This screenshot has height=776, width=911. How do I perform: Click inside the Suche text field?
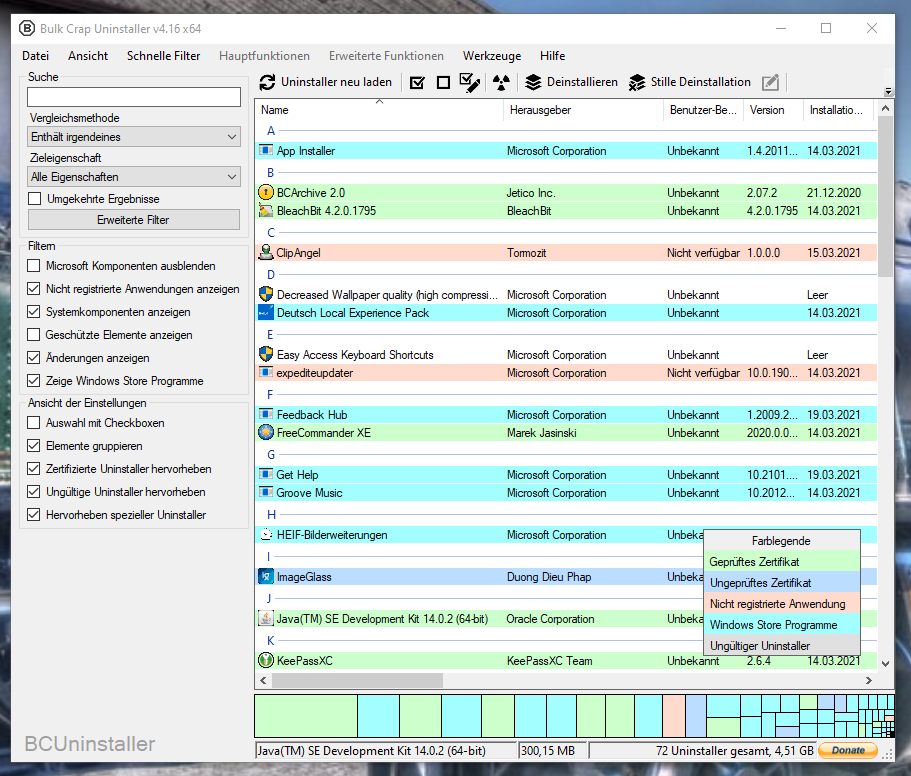tap(134, 97)
